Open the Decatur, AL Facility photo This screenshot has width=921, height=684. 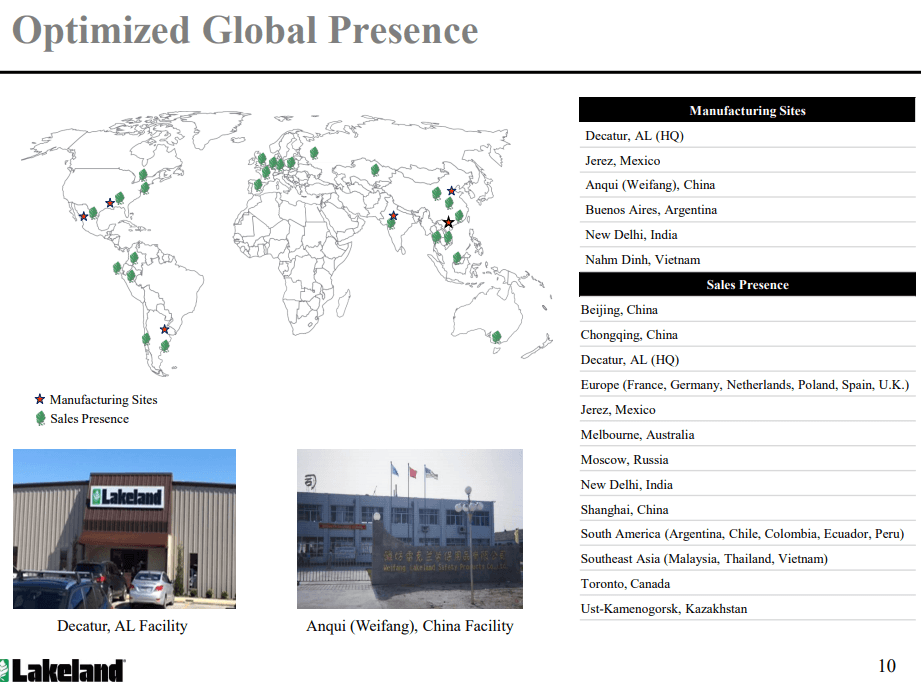tap(125, 528)
